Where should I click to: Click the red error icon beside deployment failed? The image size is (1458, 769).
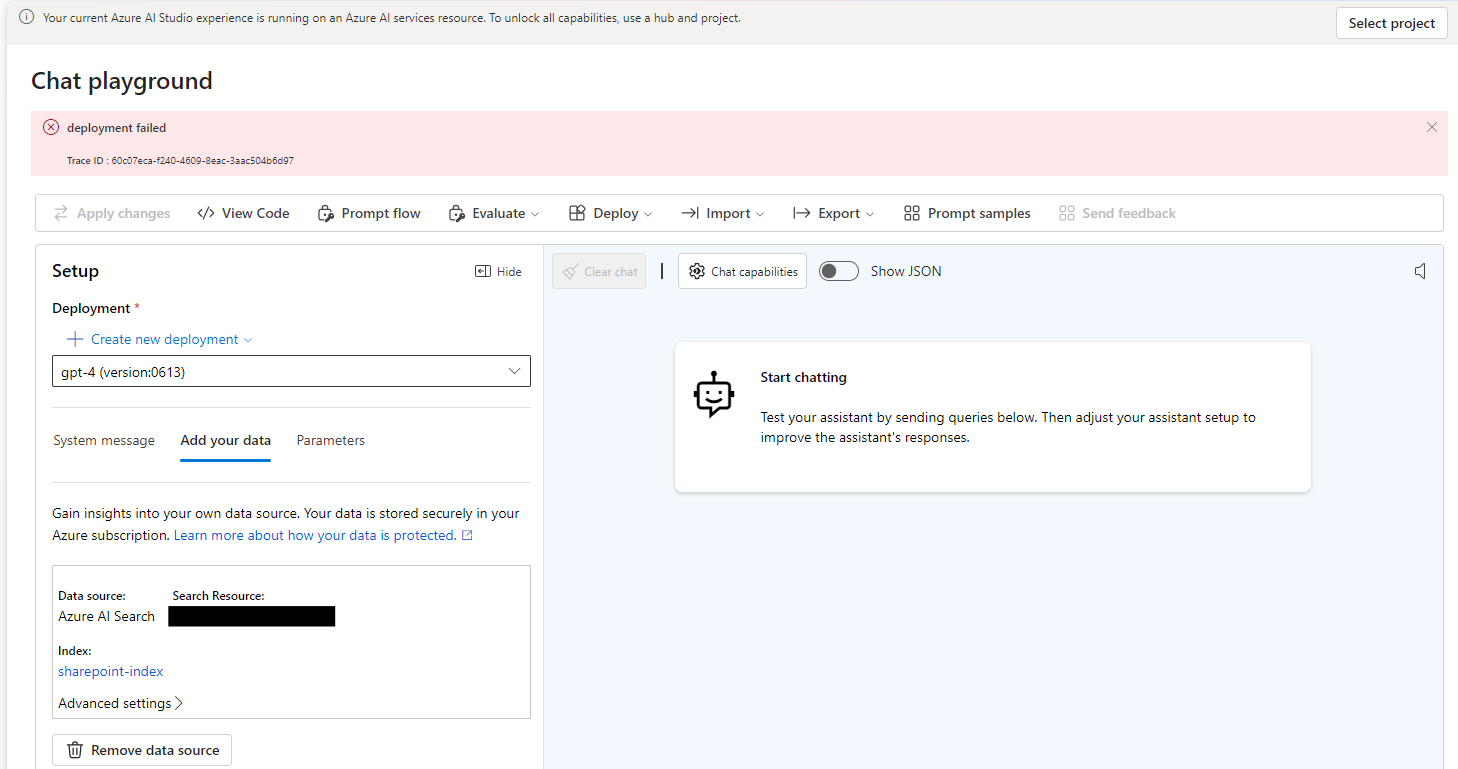(x=51, y=127)
